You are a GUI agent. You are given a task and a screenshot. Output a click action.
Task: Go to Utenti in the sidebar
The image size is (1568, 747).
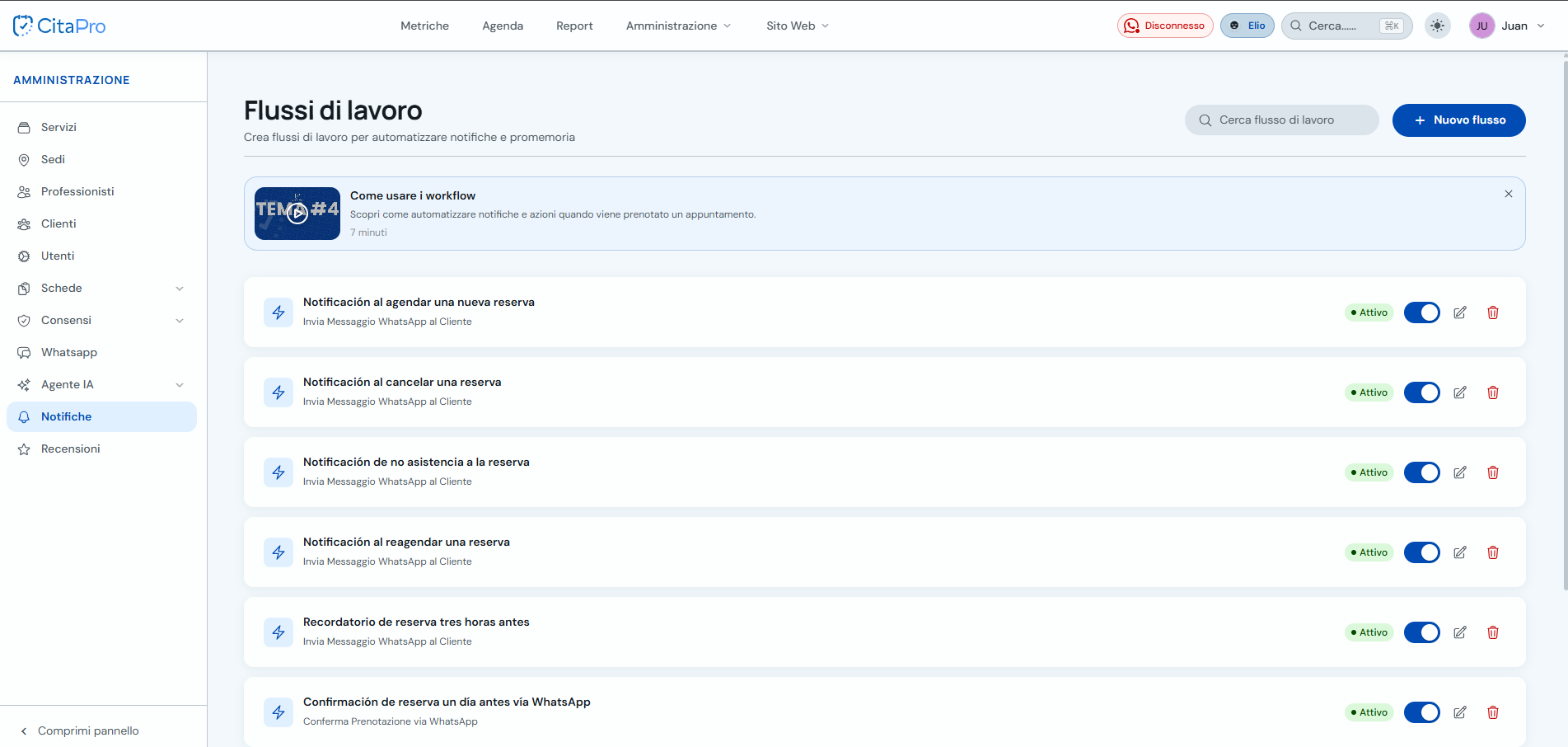coord(101,256)
